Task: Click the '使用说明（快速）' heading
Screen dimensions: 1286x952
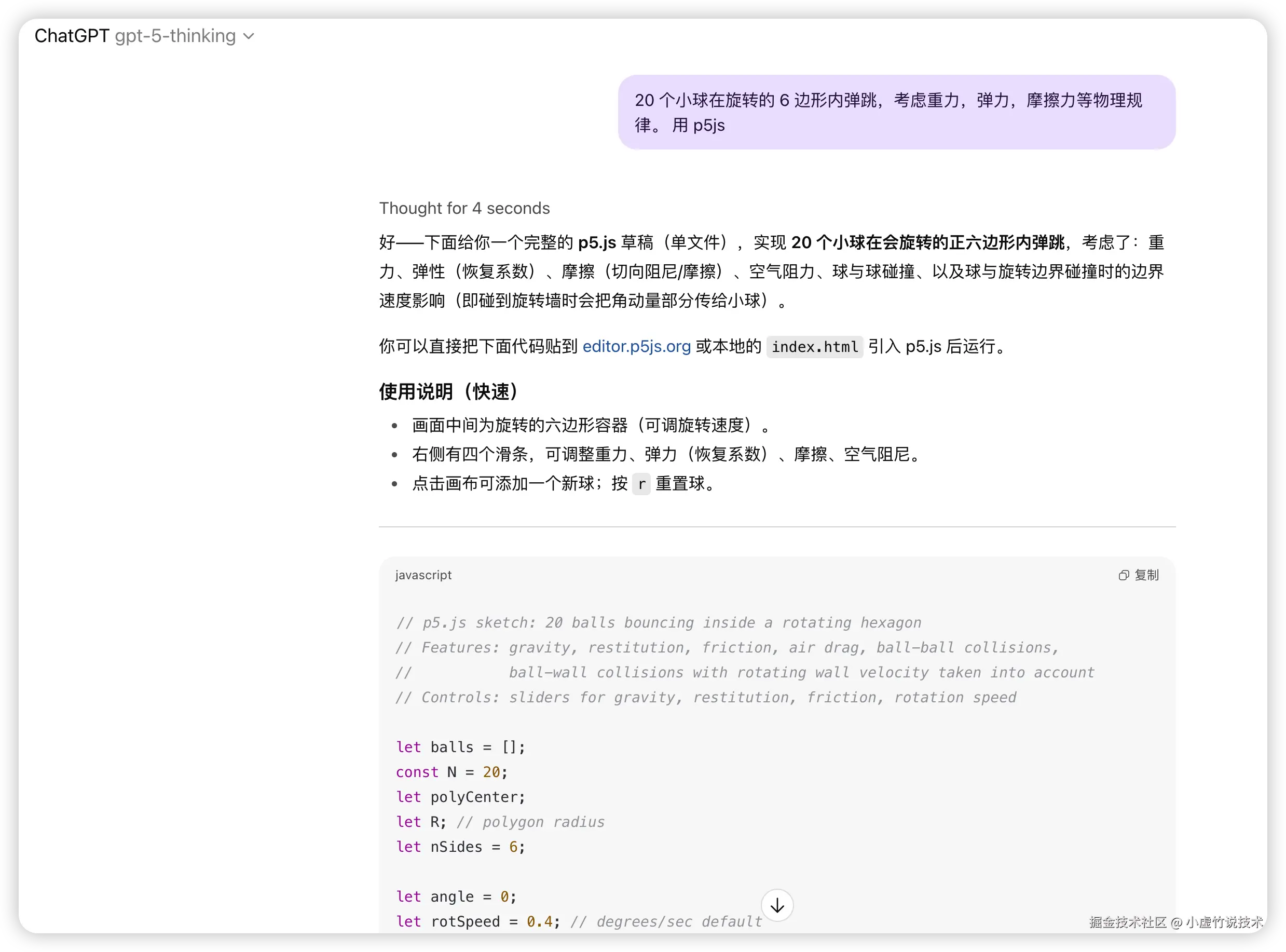Action: tap(448, 392)
